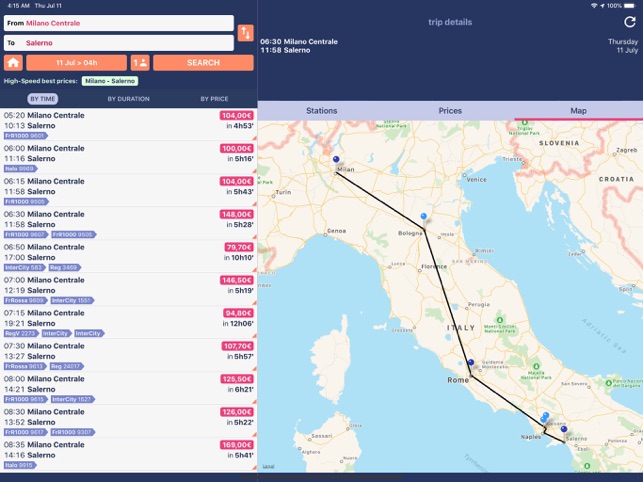Tap the 05:20 trip's FrR1000 train tag
The height and width of the screenshot is (482, 643).
click(25, 136)
